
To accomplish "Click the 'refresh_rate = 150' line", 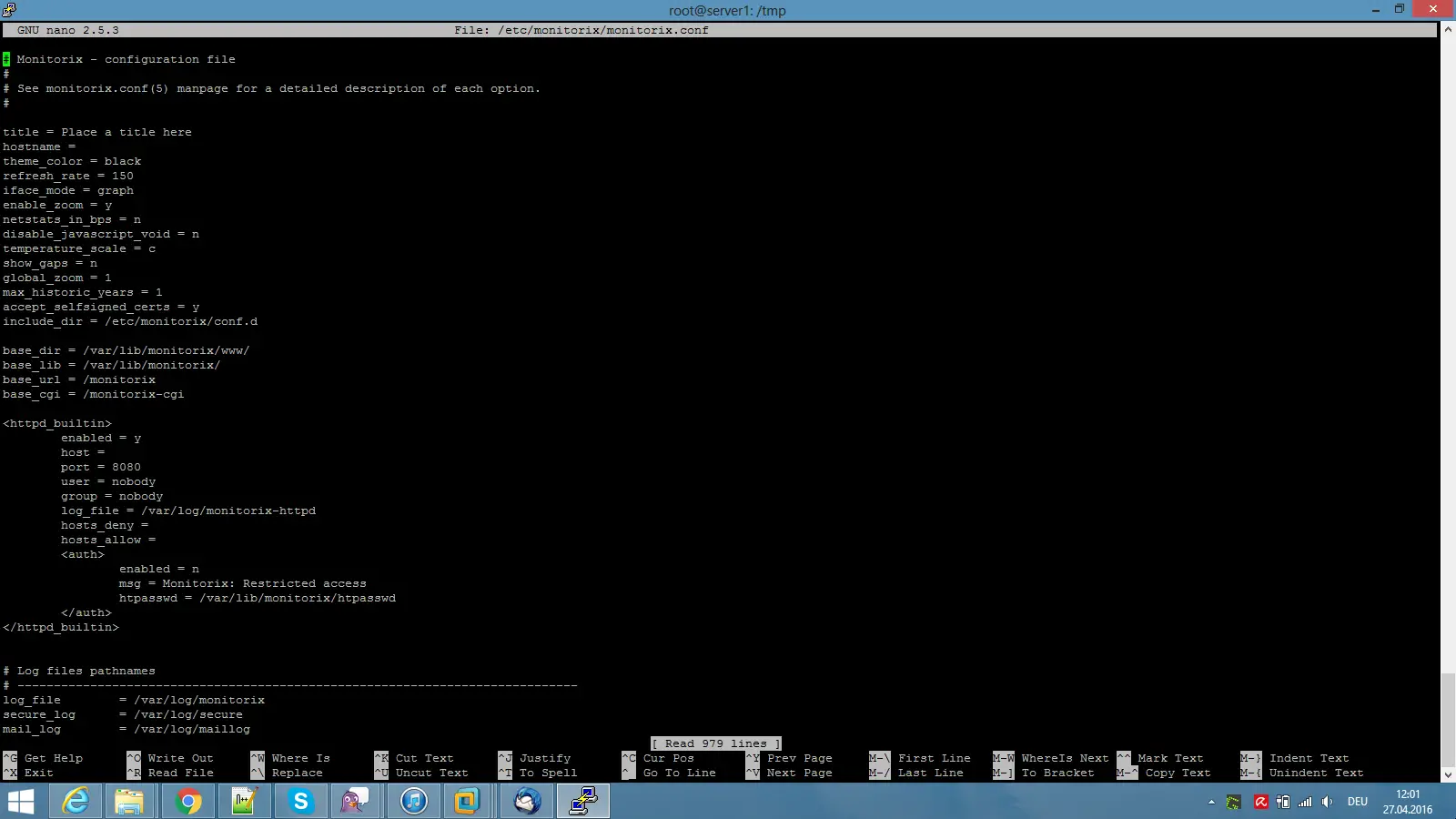I will coord(68,176).
